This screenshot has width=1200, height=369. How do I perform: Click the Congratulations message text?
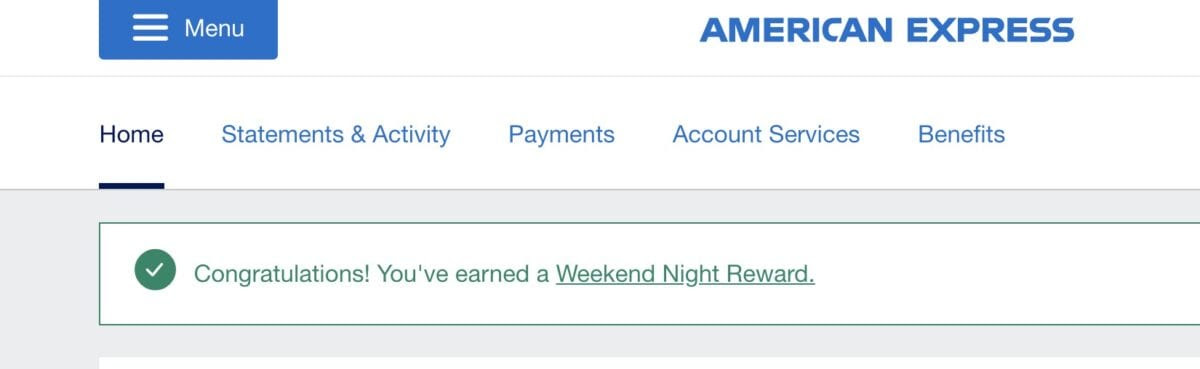504,273
